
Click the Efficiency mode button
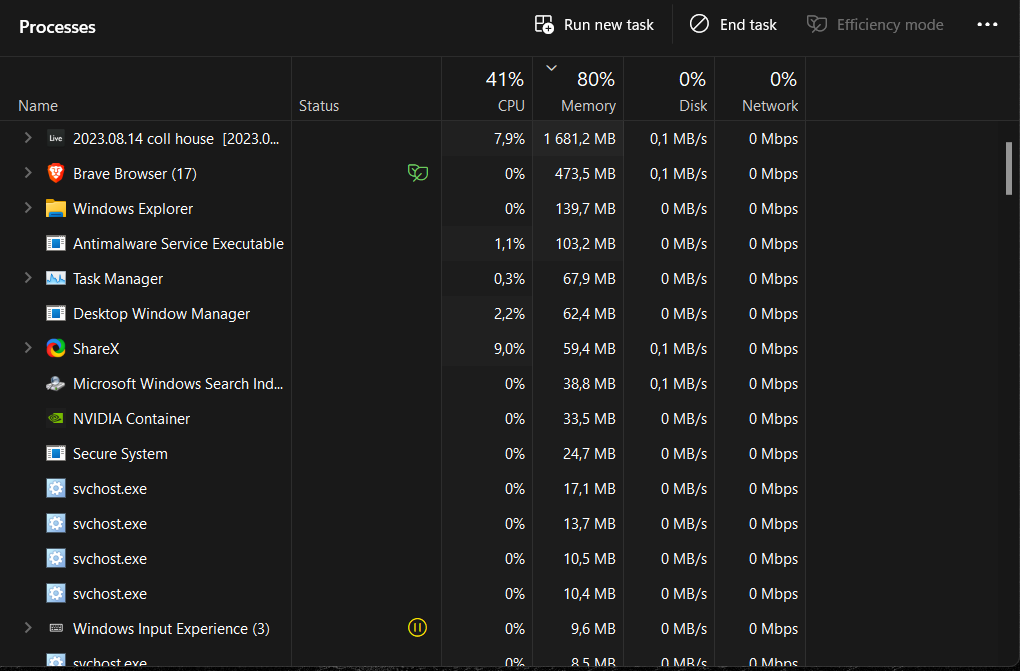click(x=875, y=25)
